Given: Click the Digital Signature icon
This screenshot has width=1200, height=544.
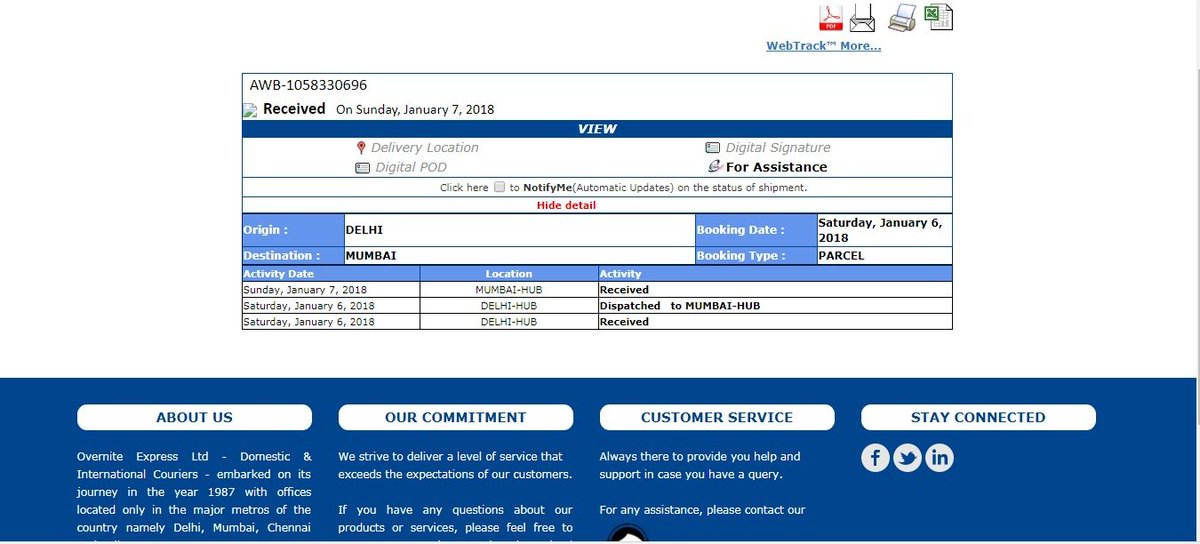Looking at the screenshot, I should coord(713,147).
